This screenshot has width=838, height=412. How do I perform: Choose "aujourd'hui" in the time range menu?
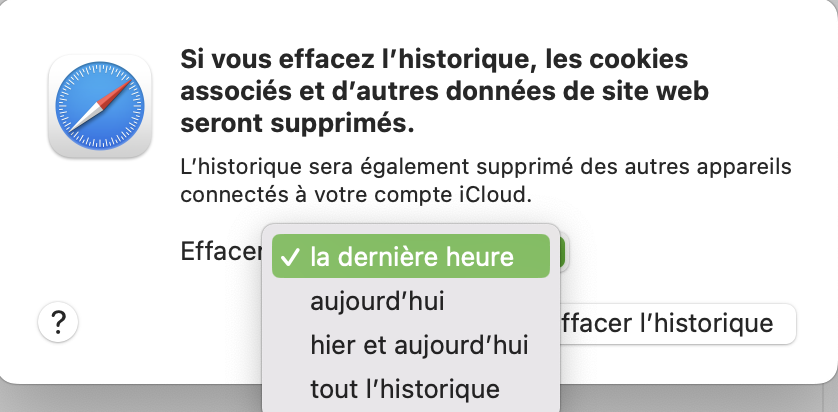click(x=377, y=301)
